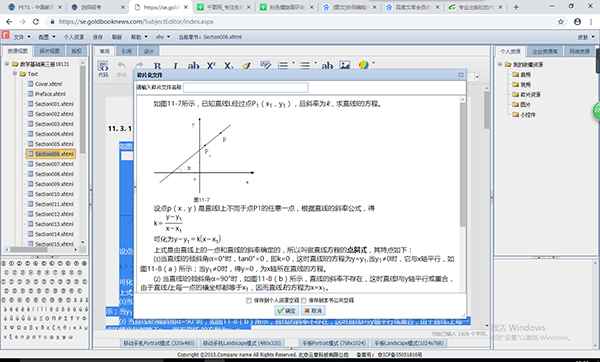Click the Bold formatting icon
This screenshot has height=362, width=600.
pyautogui.click(x=157, y=66)
